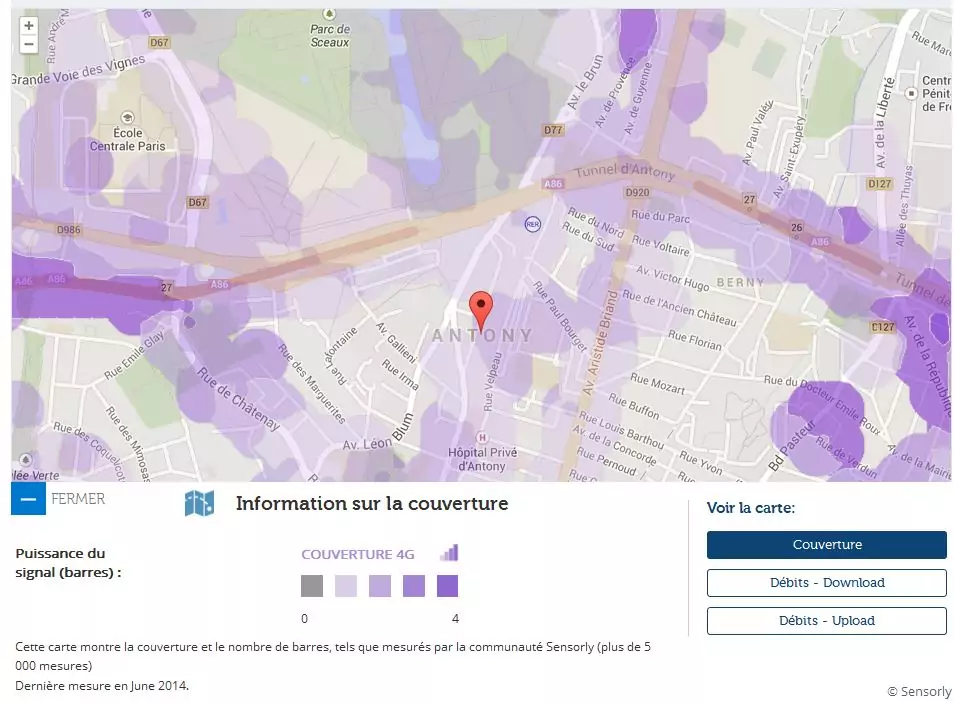Screen dimensions: 954x705
Task: Zoom out with the minus map button
Action: 29,44
